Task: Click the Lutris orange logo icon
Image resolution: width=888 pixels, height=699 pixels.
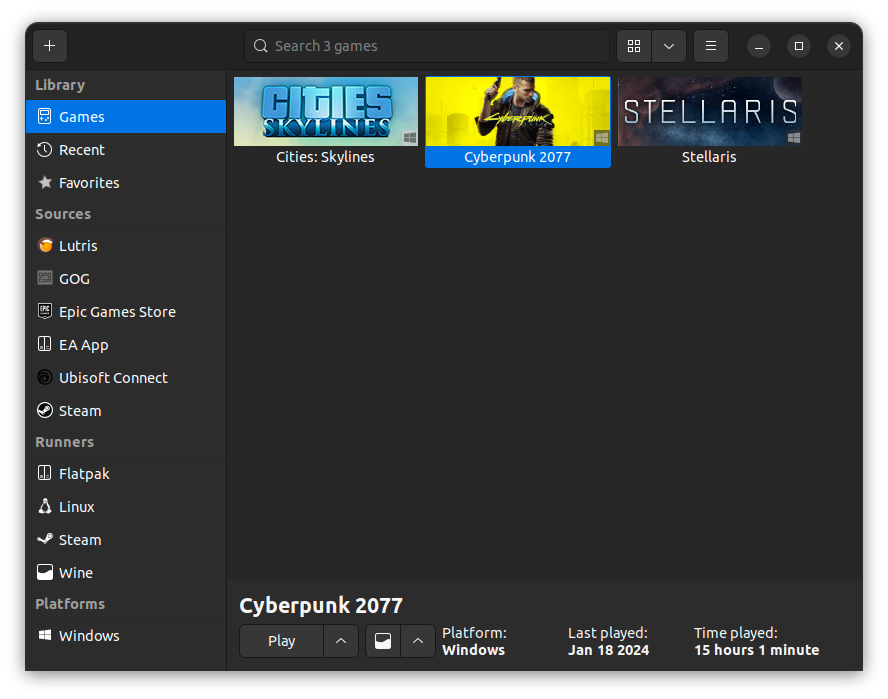Action: [45, 245]
